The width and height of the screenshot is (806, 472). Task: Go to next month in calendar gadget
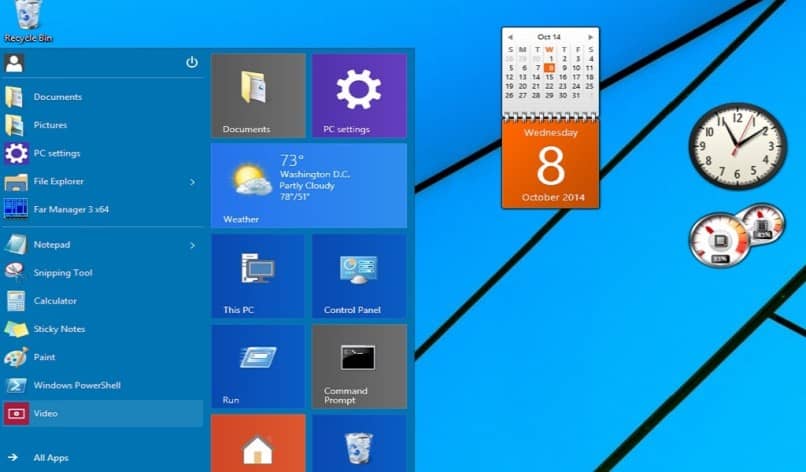coord(591,37)
